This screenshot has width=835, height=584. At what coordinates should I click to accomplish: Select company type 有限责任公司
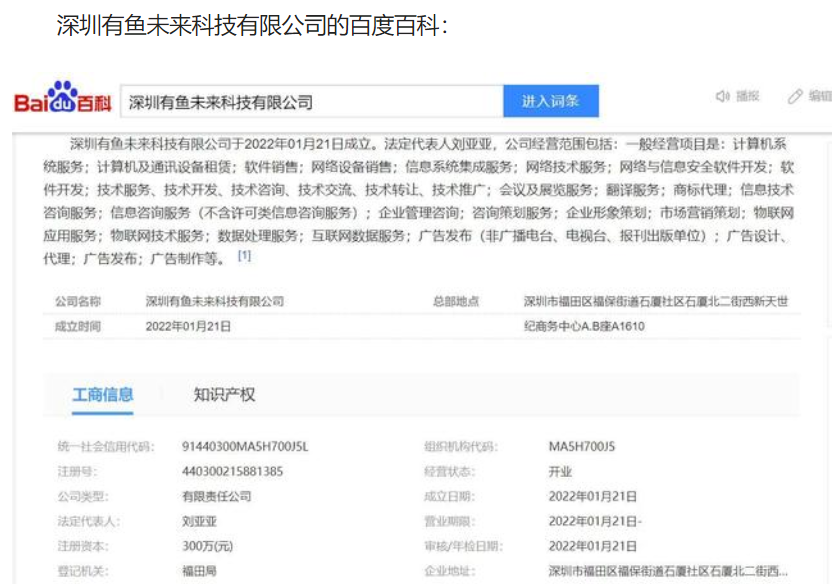[216, 496]
